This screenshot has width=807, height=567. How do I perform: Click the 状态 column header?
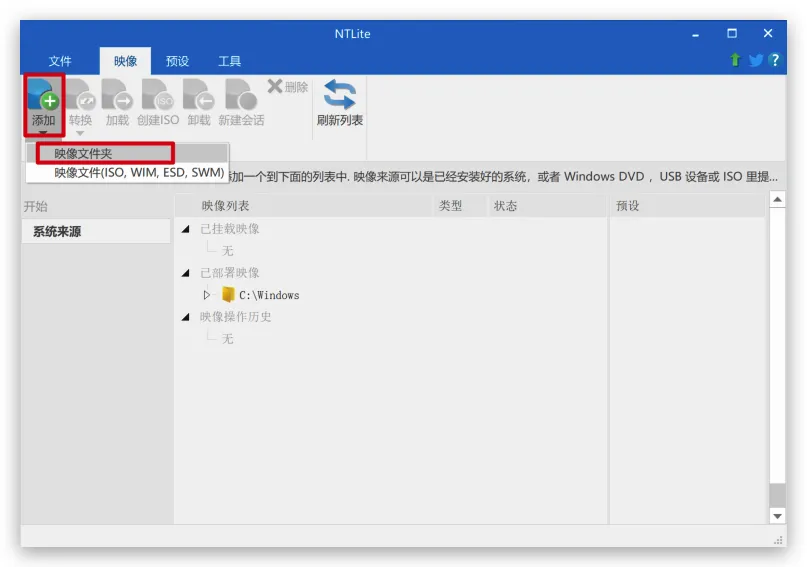547,206
